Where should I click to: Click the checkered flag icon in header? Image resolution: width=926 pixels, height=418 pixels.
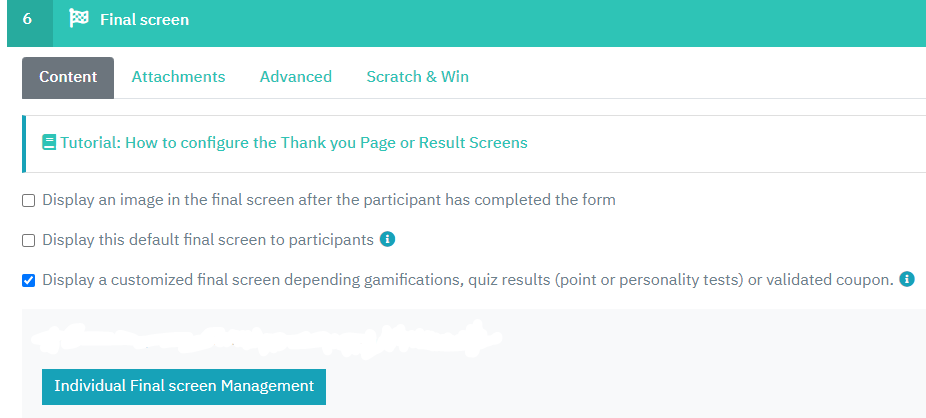point(79,19)
